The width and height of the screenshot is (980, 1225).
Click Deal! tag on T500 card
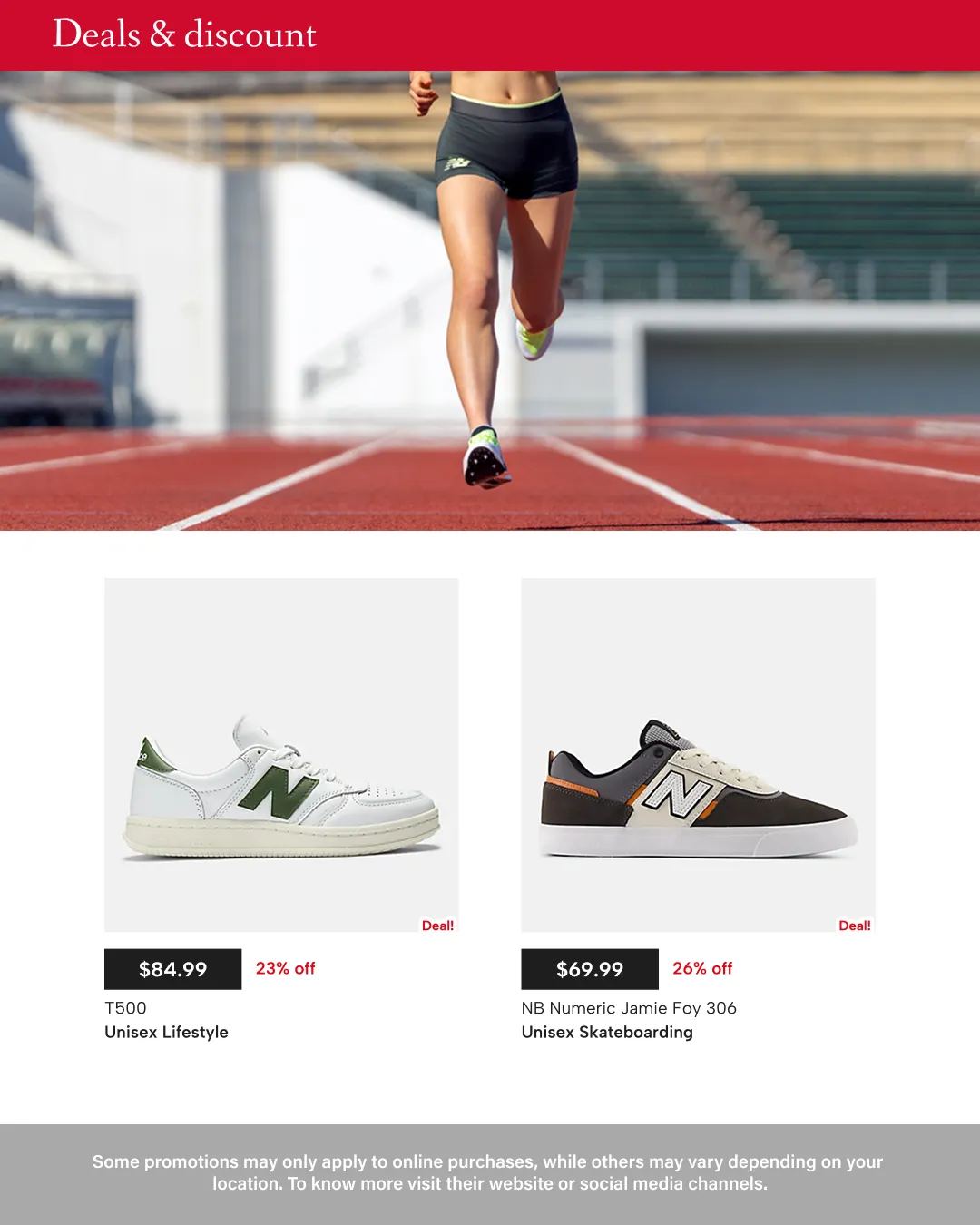pos(437,926)
